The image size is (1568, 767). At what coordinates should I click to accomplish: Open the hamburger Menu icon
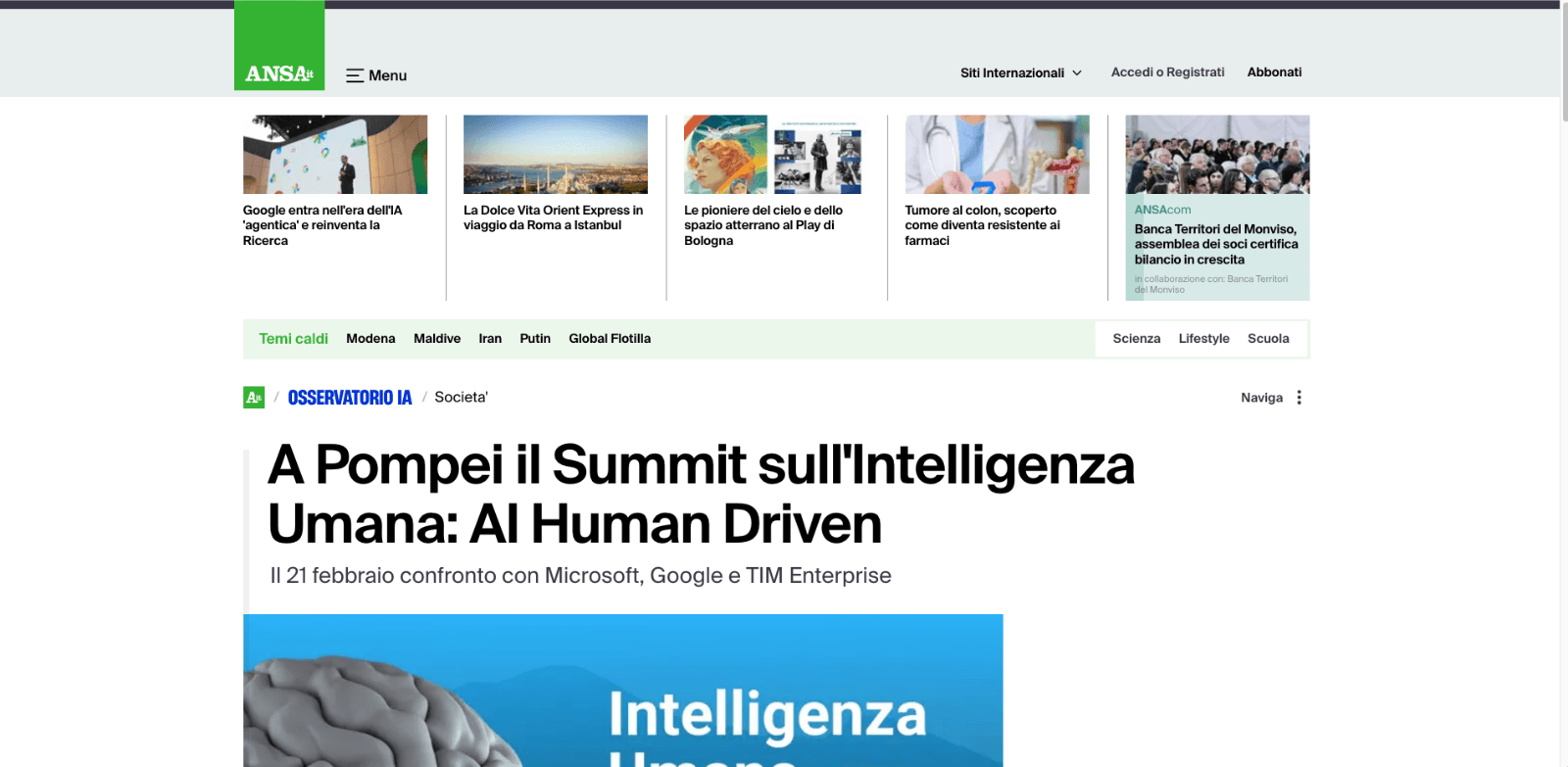(x=355, y=75)
